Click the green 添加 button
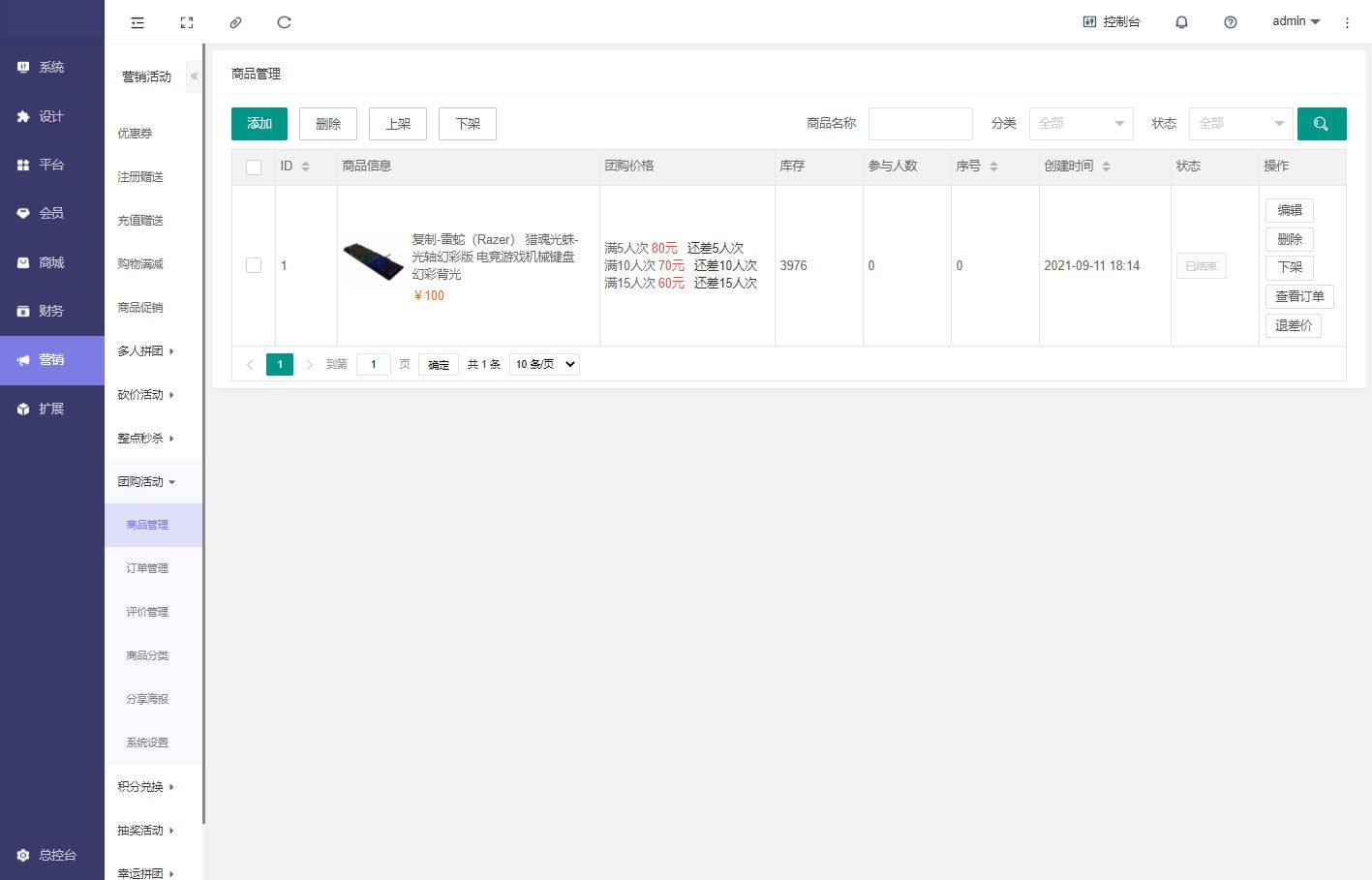1372x880 pixels. (259, 124)
